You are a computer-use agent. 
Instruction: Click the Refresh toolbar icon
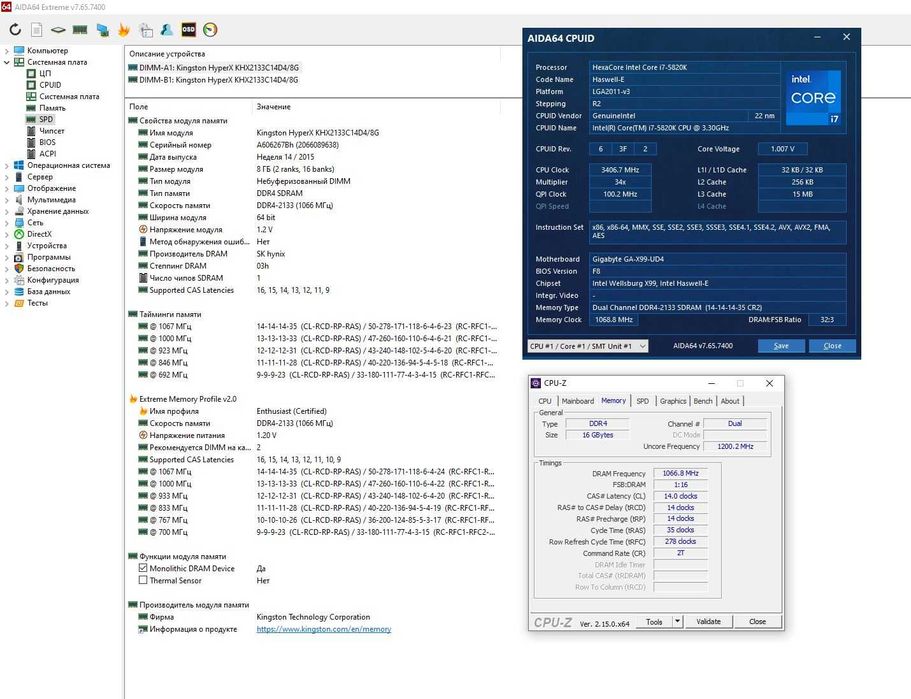[15, 30]
